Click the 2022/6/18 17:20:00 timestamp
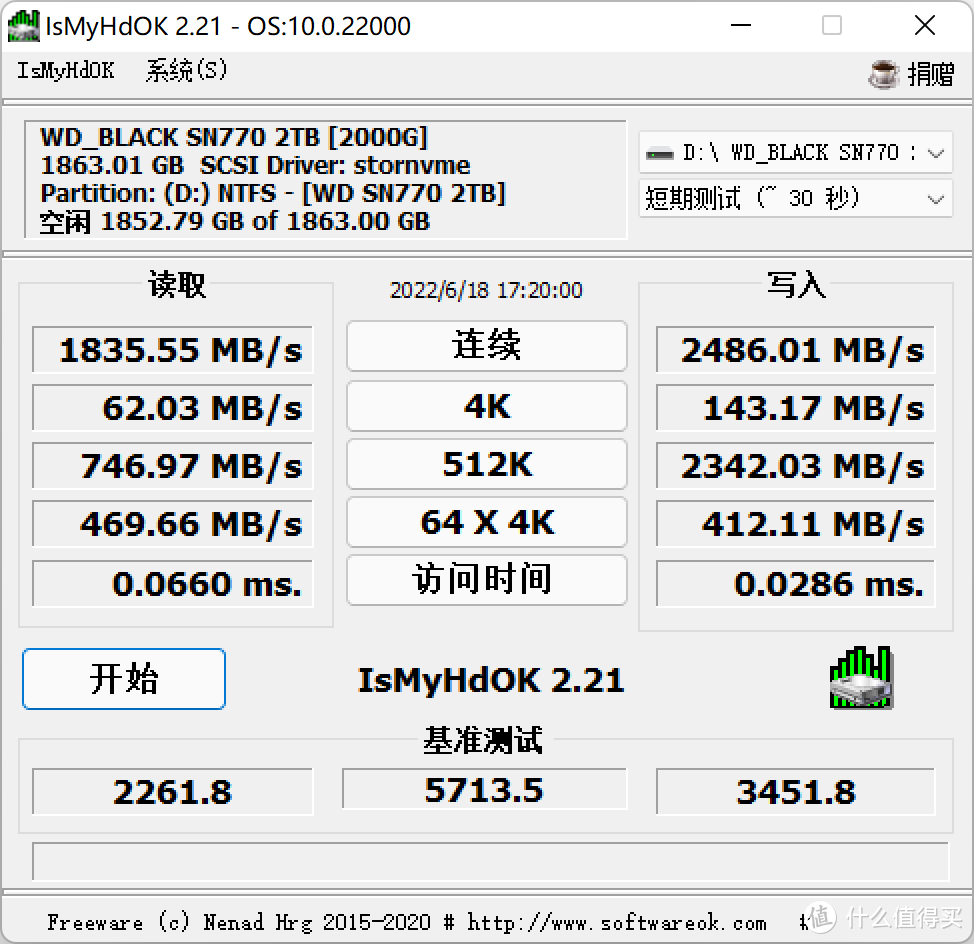 tap(486, 290)
